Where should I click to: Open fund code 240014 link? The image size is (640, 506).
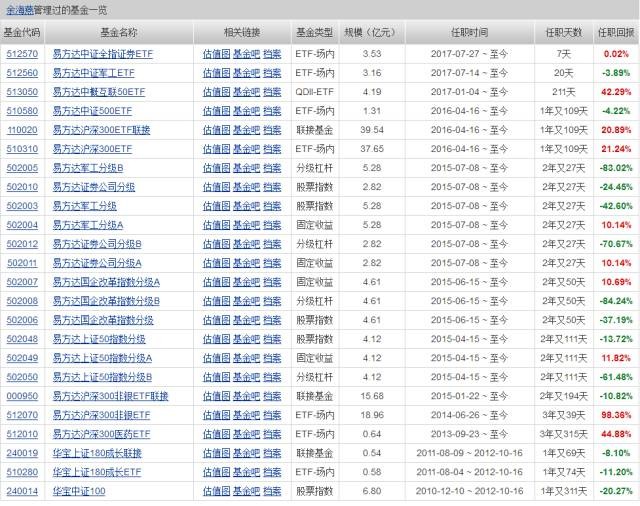[22, 491]
